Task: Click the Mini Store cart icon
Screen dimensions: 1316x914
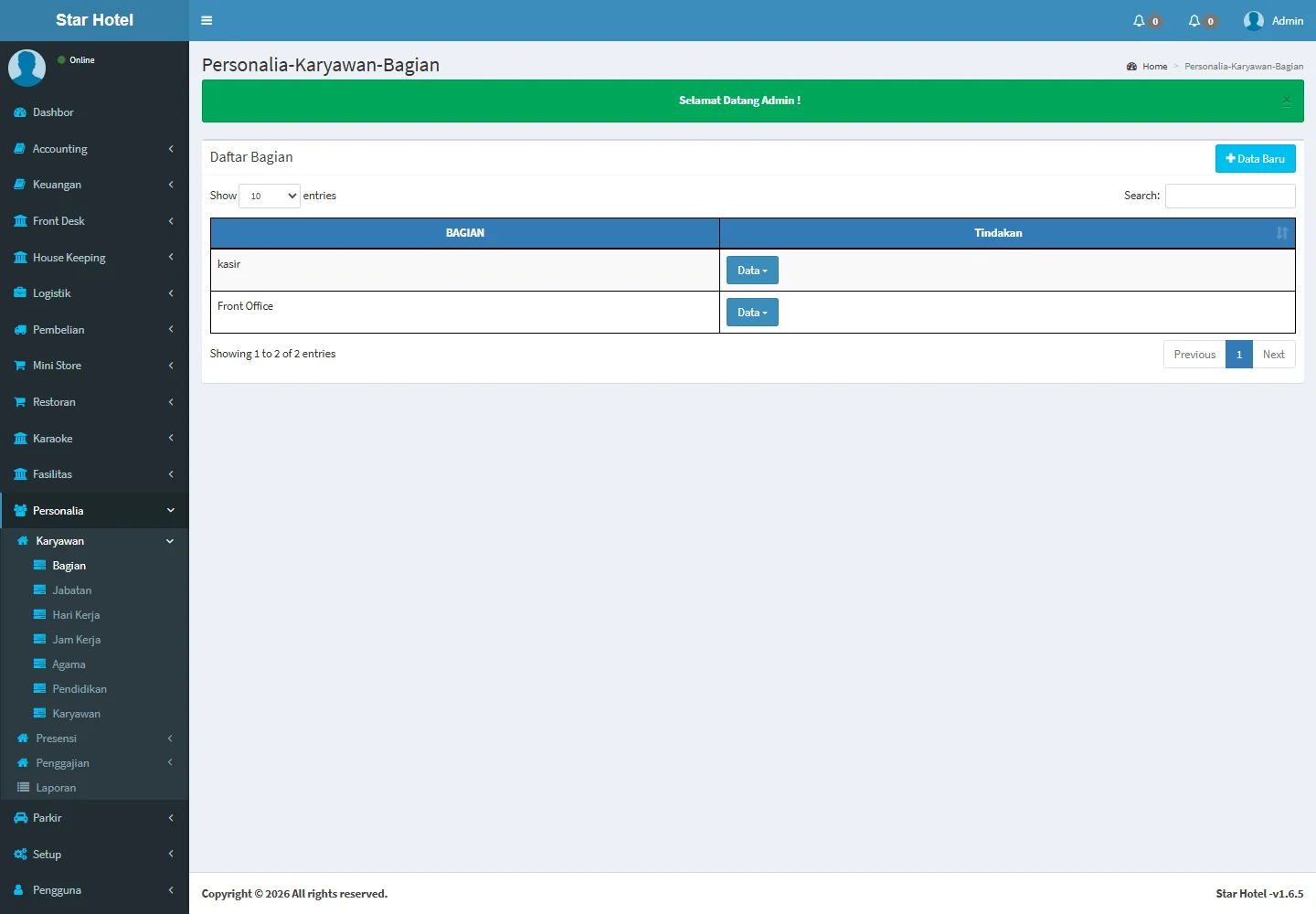Action: [20, 366]
